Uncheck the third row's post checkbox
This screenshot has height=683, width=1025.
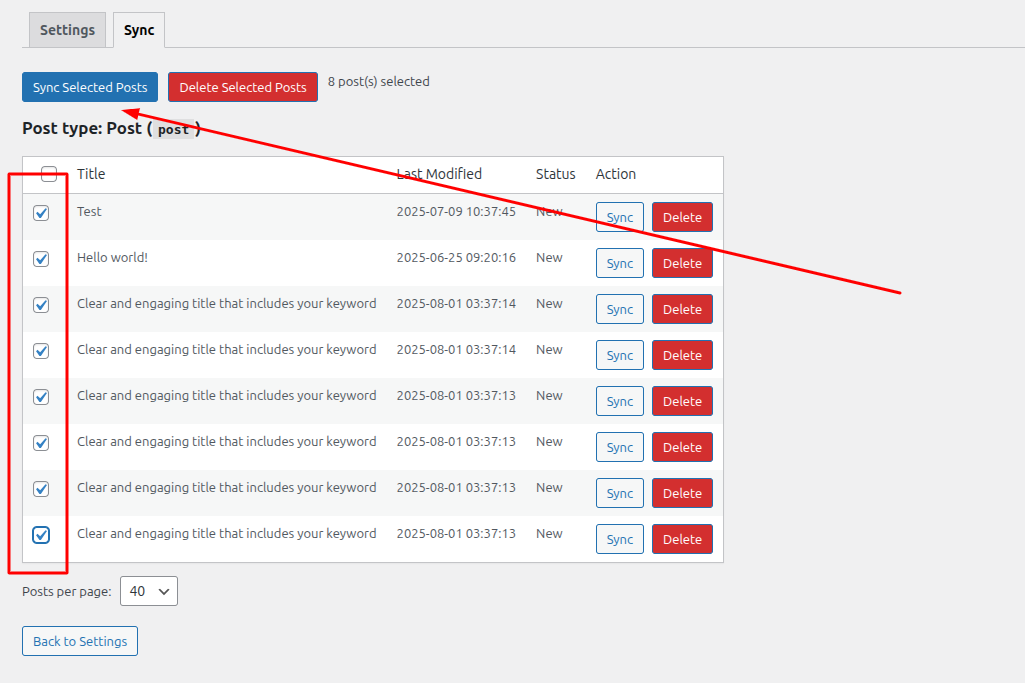pyautogui.click(x=41, y=305)
